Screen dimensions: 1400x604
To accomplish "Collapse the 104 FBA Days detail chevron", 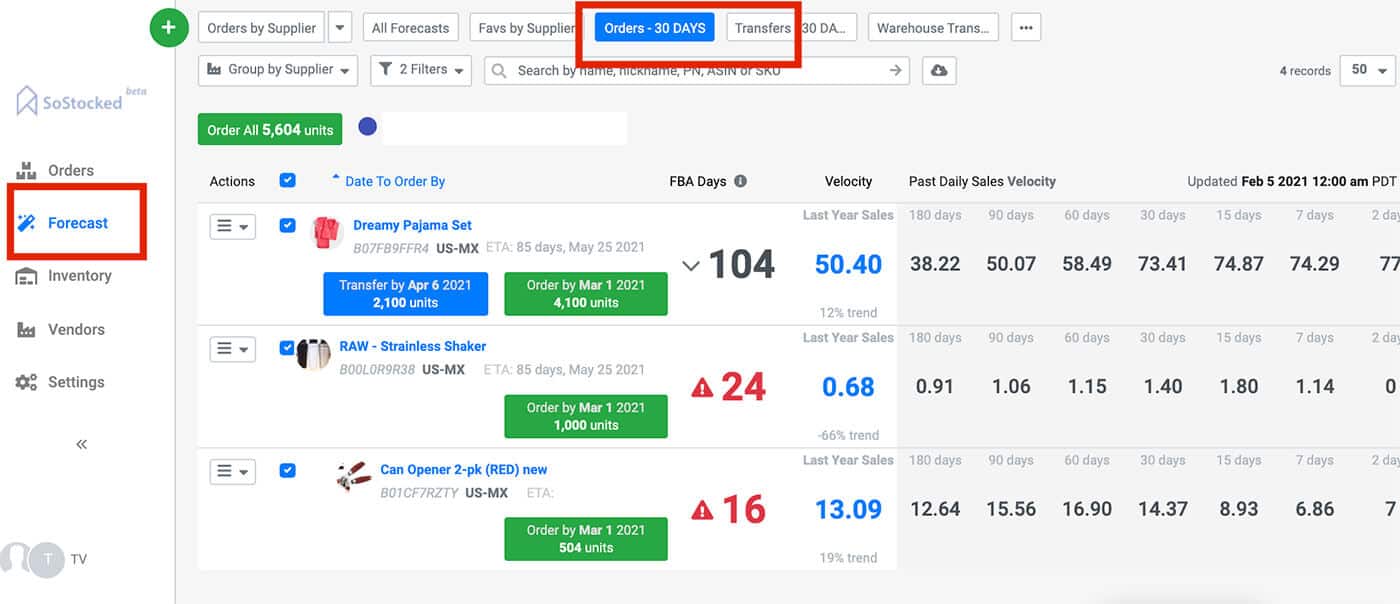I will click(x=690, y=266).
